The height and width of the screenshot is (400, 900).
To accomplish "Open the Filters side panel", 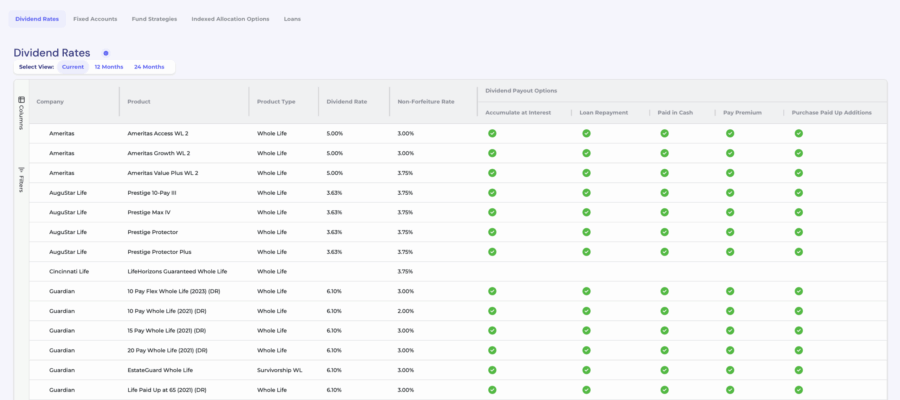I will [x=21, y=179].
